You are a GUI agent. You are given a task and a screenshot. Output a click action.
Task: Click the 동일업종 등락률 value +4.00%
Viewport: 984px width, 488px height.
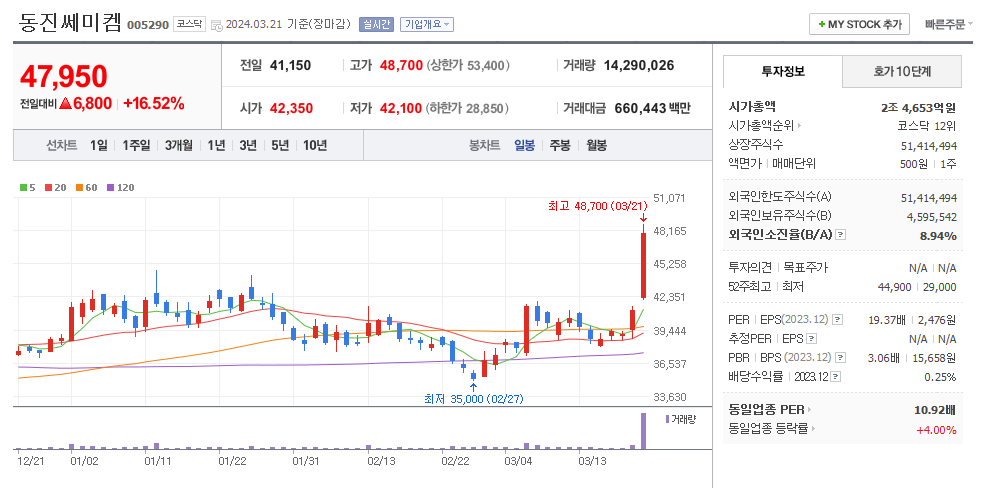point(936,430)
